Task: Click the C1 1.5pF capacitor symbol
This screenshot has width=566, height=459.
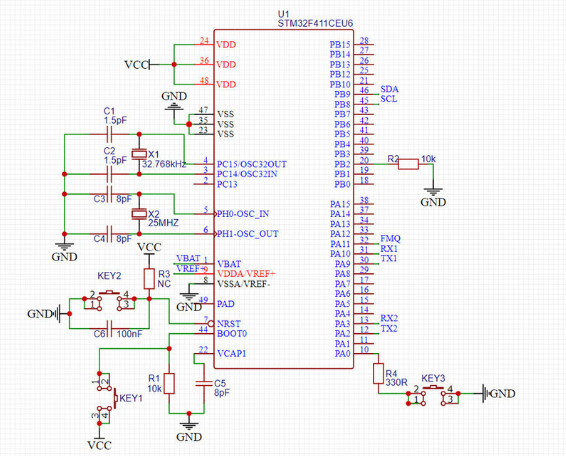Action: tap(109, 135)
